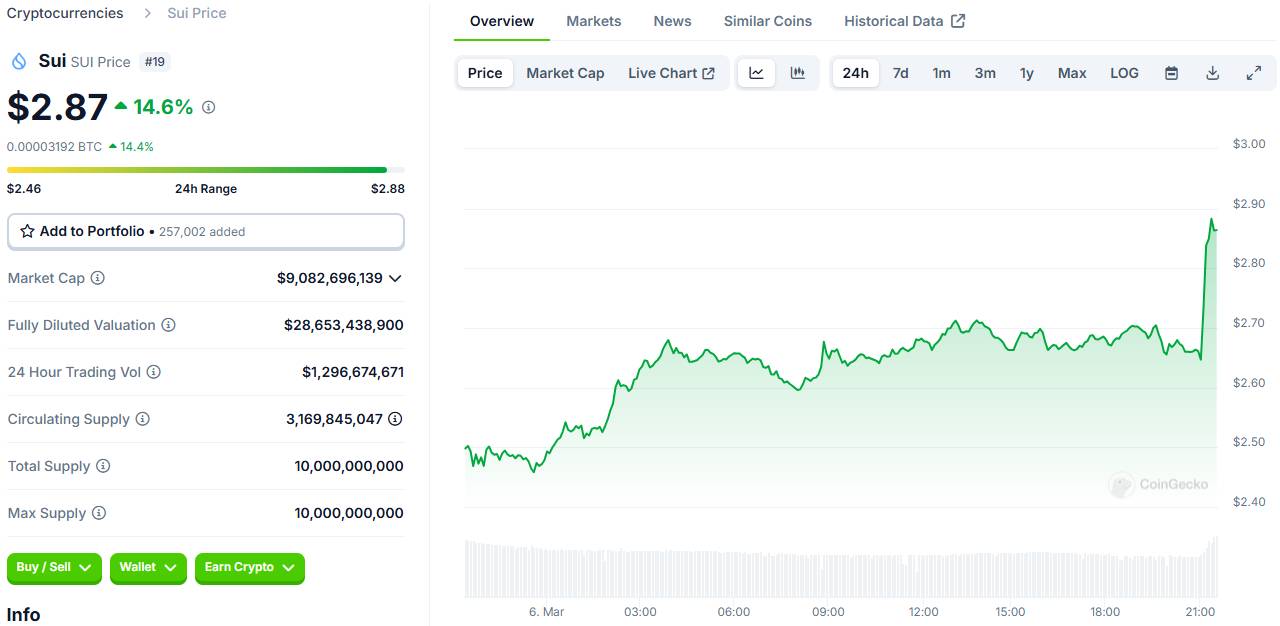The height and width of the screenshot is (626, 1280).
Task: Click the 12:00 time axis label
Action: (x=923, y=611)
